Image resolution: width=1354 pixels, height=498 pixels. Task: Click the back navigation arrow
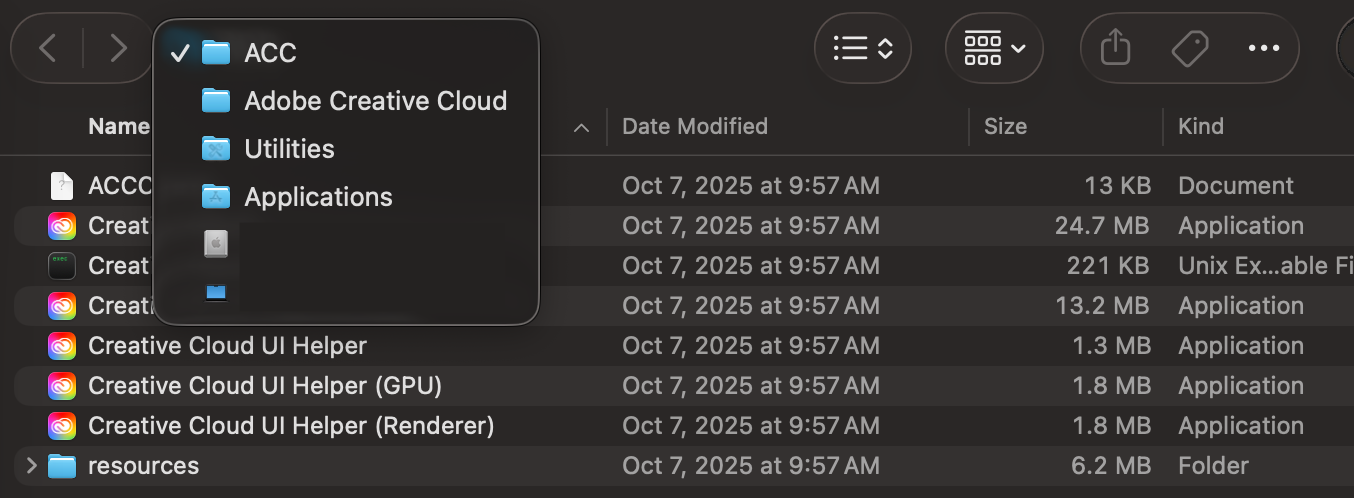click(47, 48)
